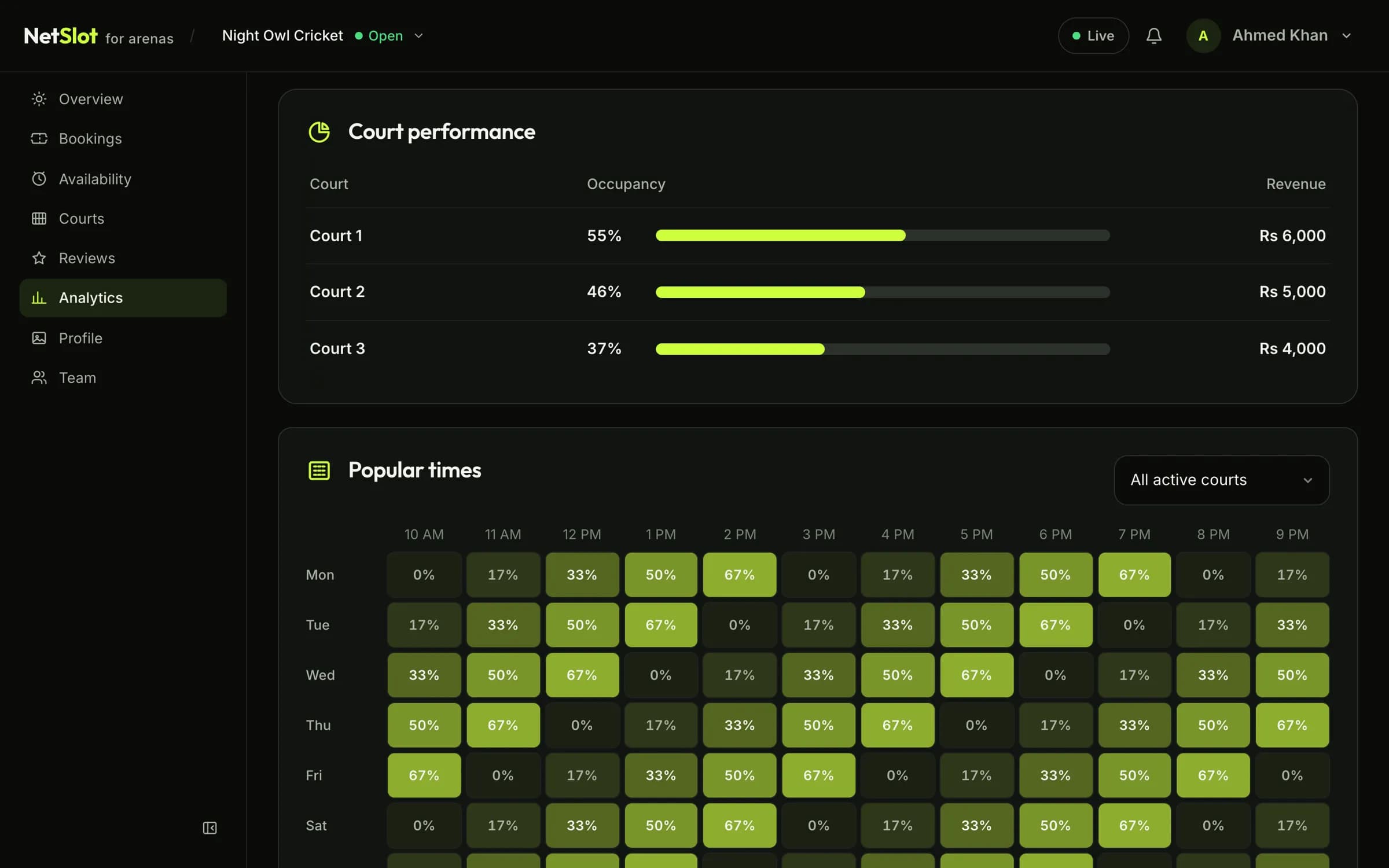The height and width of the screenshot is (868, 1389).
Task: Click Court 2 occupancy progress bar
Action: tap(883, 292)
